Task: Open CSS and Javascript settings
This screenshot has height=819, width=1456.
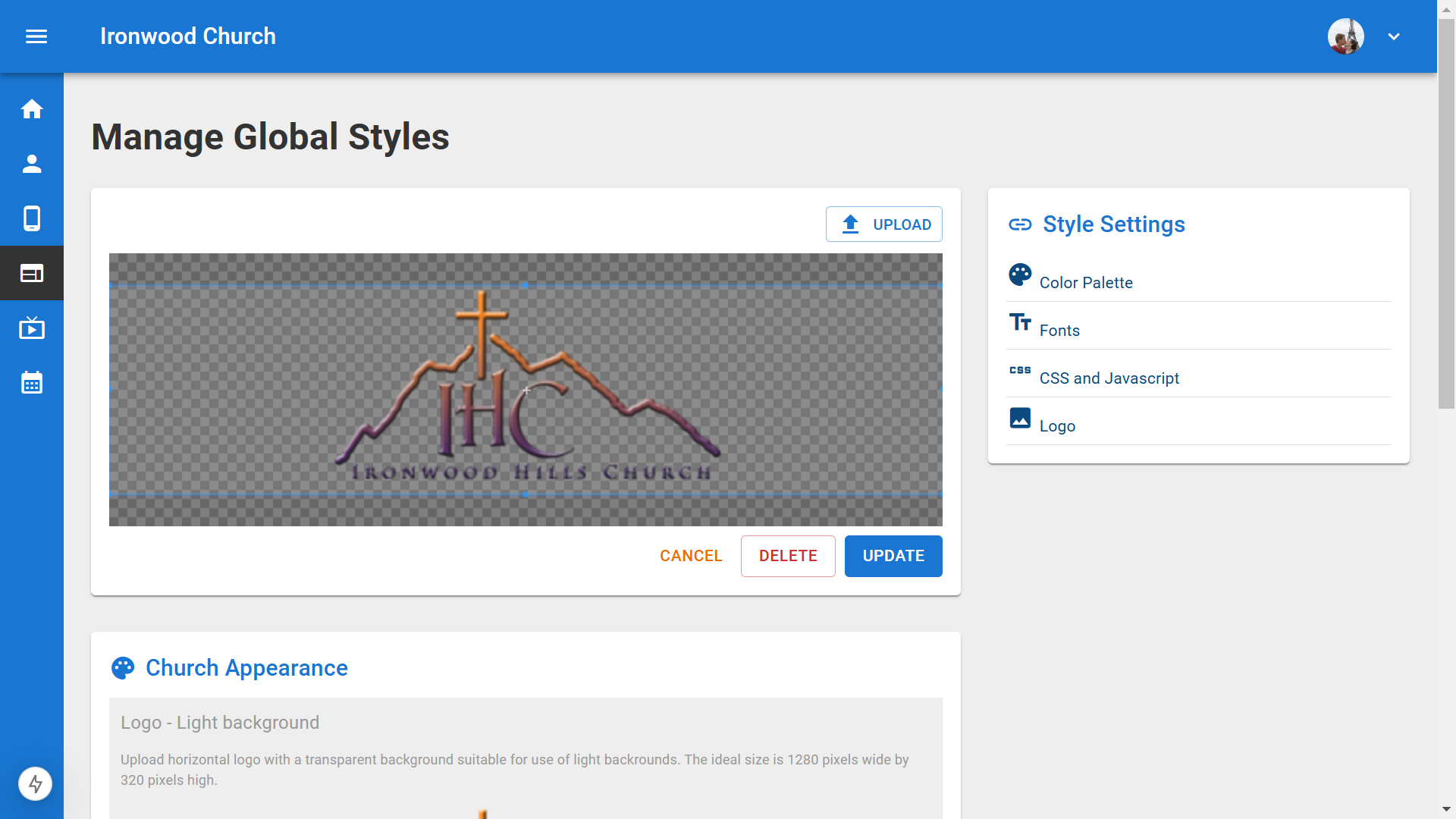Action: [x=1109, y=378]
